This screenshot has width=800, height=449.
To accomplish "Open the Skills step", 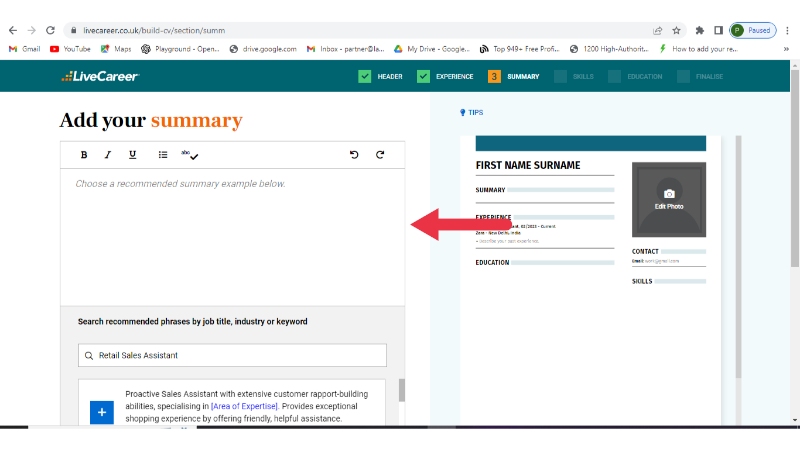I will coord(573,76).
